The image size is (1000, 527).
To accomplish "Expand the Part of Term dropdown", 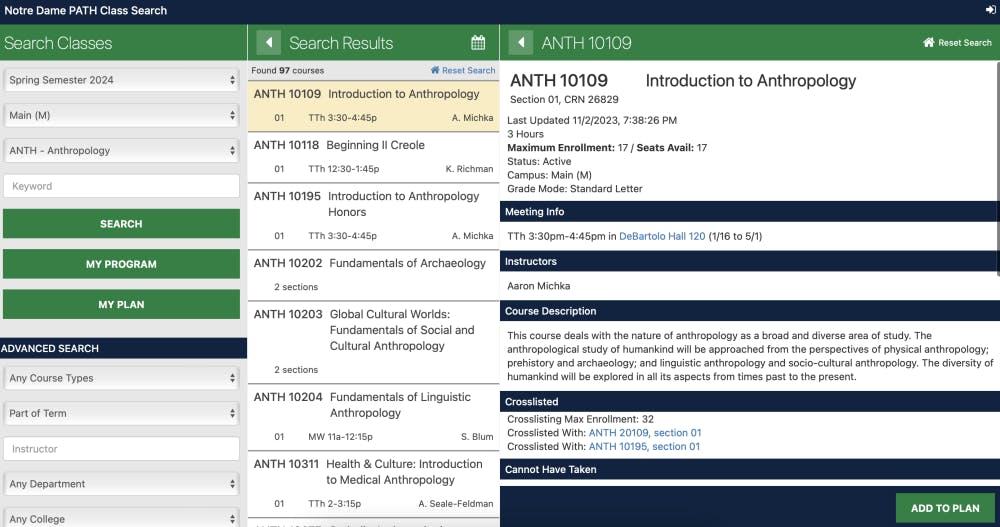I will (121, 414).
